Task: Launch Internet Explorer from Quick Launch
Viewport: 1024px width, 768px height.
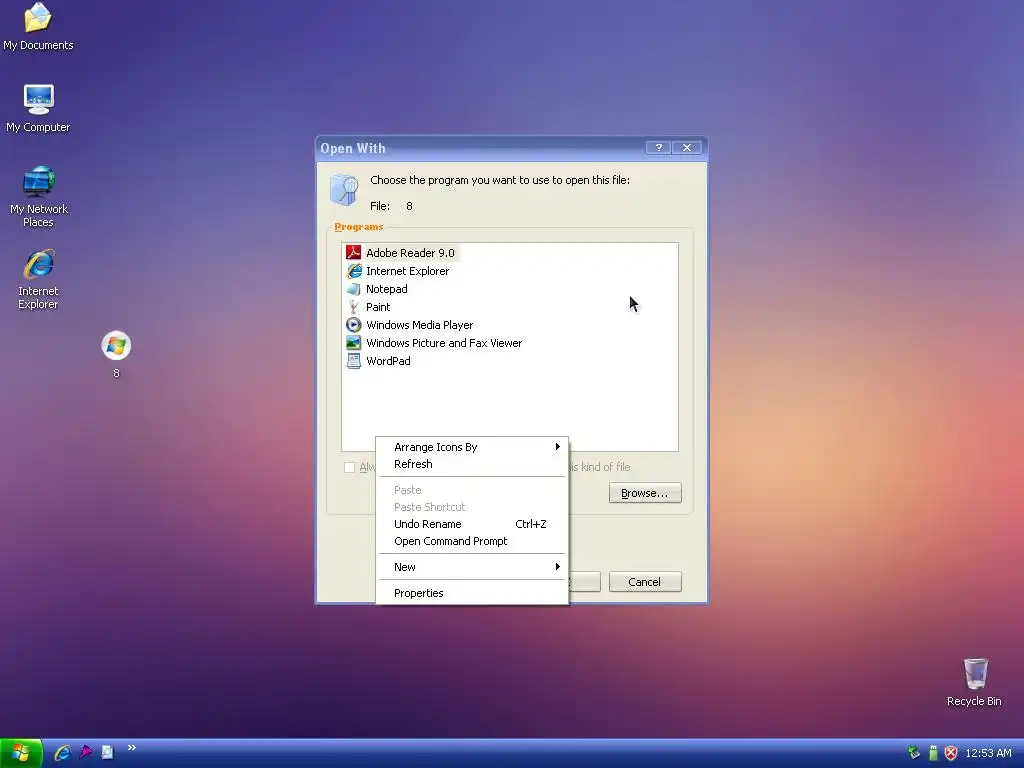Action: (62, 752)
